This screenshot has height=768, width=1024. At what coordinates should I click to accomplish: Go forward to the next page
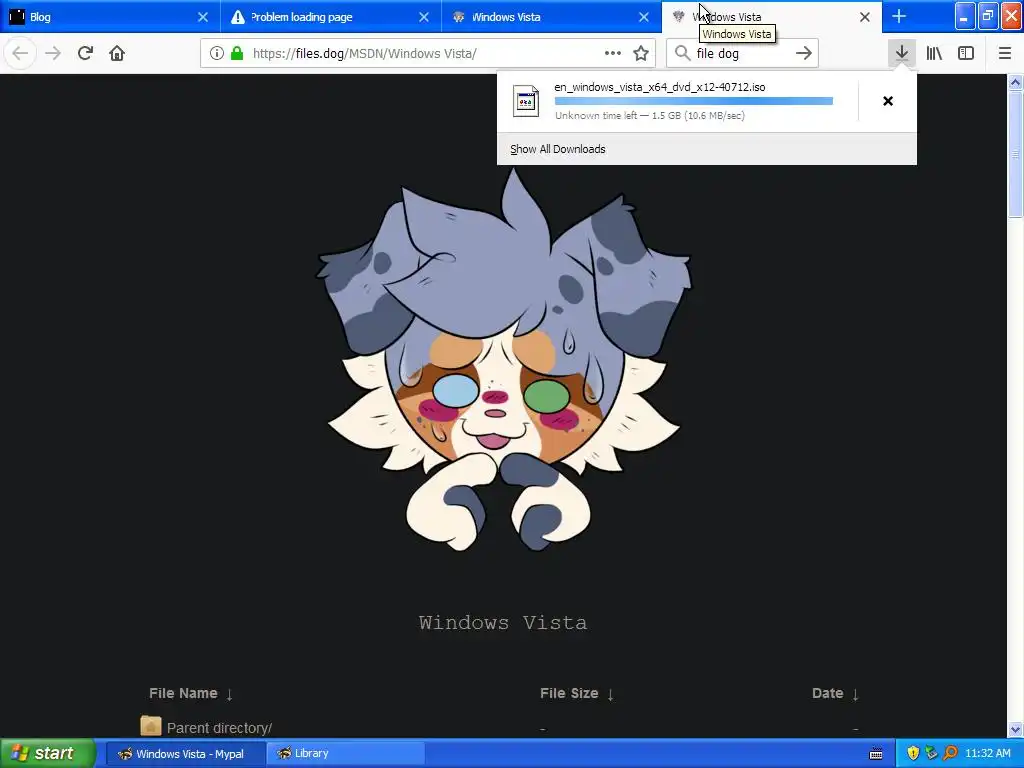click(53, 54)
